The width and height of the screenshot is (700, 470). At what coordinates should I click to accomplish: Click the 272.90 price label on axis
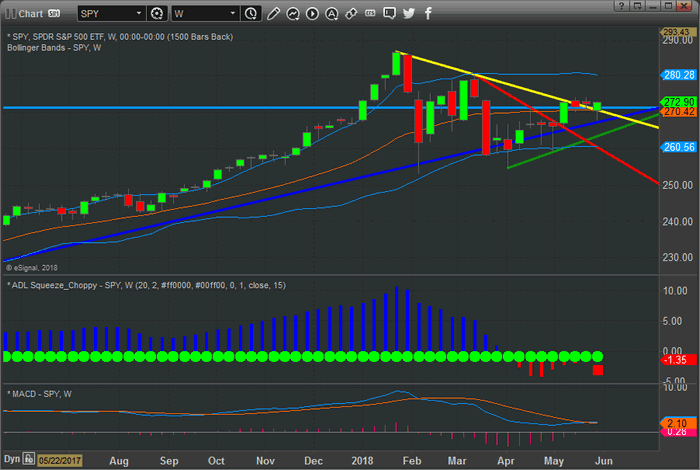pos(678,103)
